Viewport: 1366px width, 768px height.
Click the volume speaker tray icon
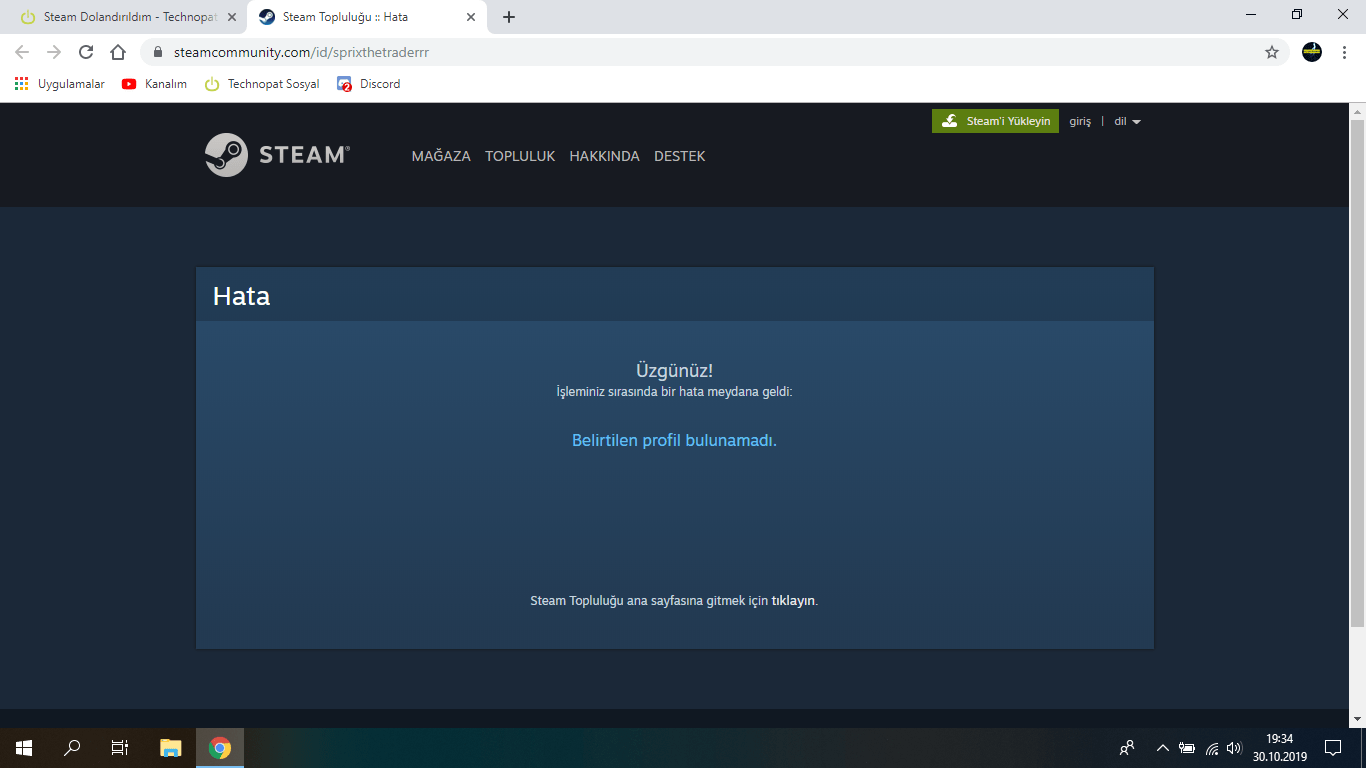tap(1234, 748)
